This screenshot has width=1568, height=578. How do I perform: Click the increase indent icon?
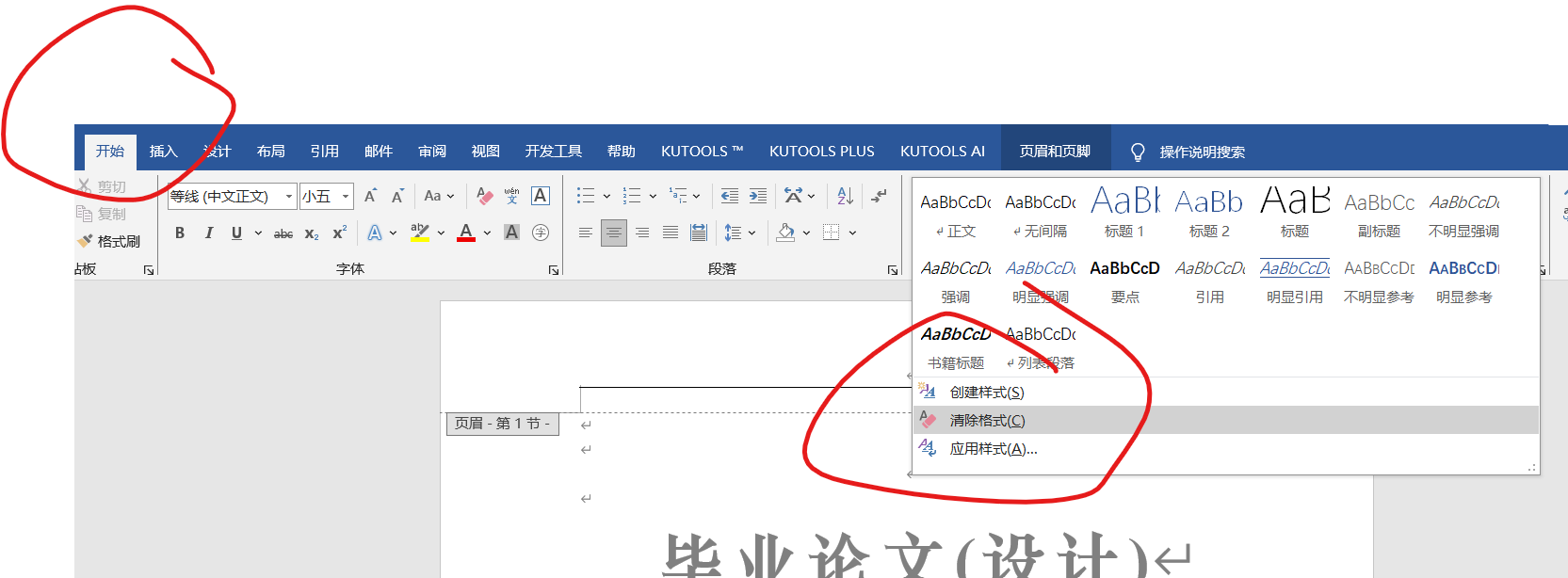[x=758, y=196]
